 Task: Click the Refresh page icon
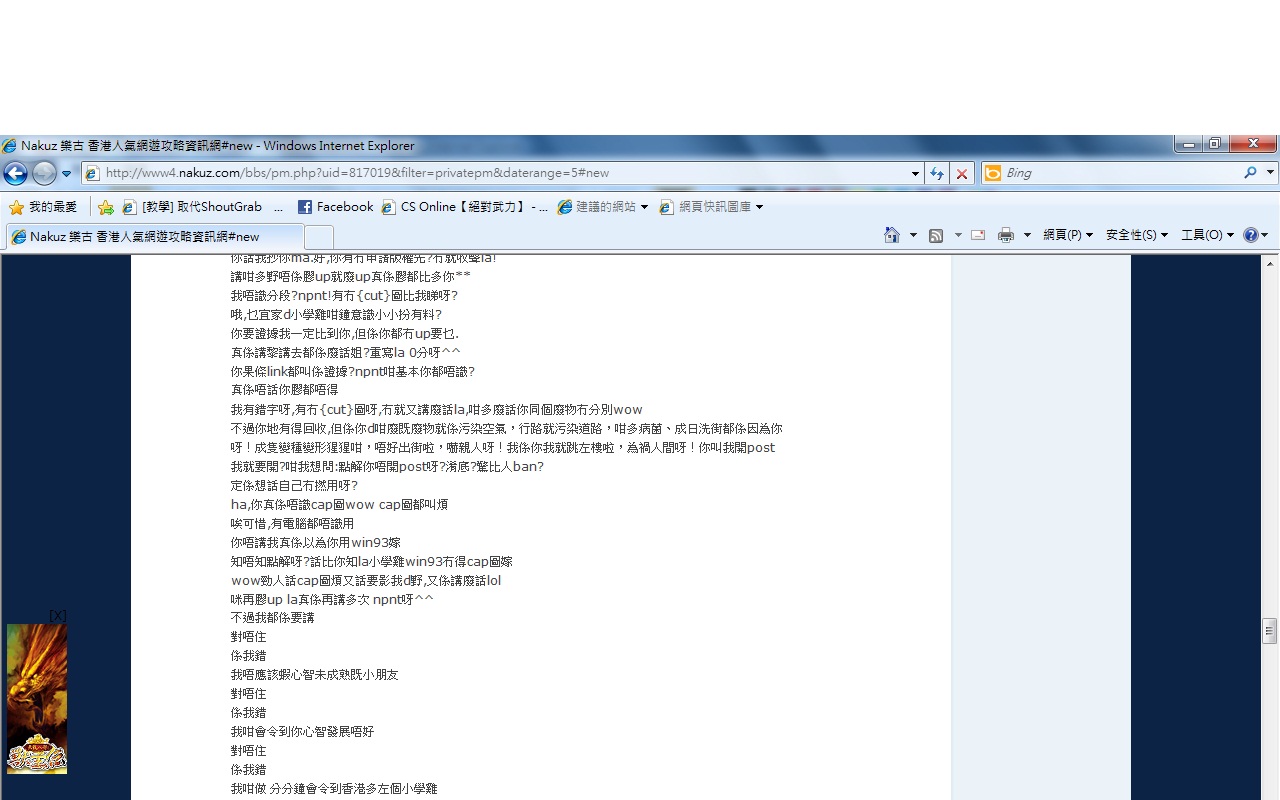[937, 173]
